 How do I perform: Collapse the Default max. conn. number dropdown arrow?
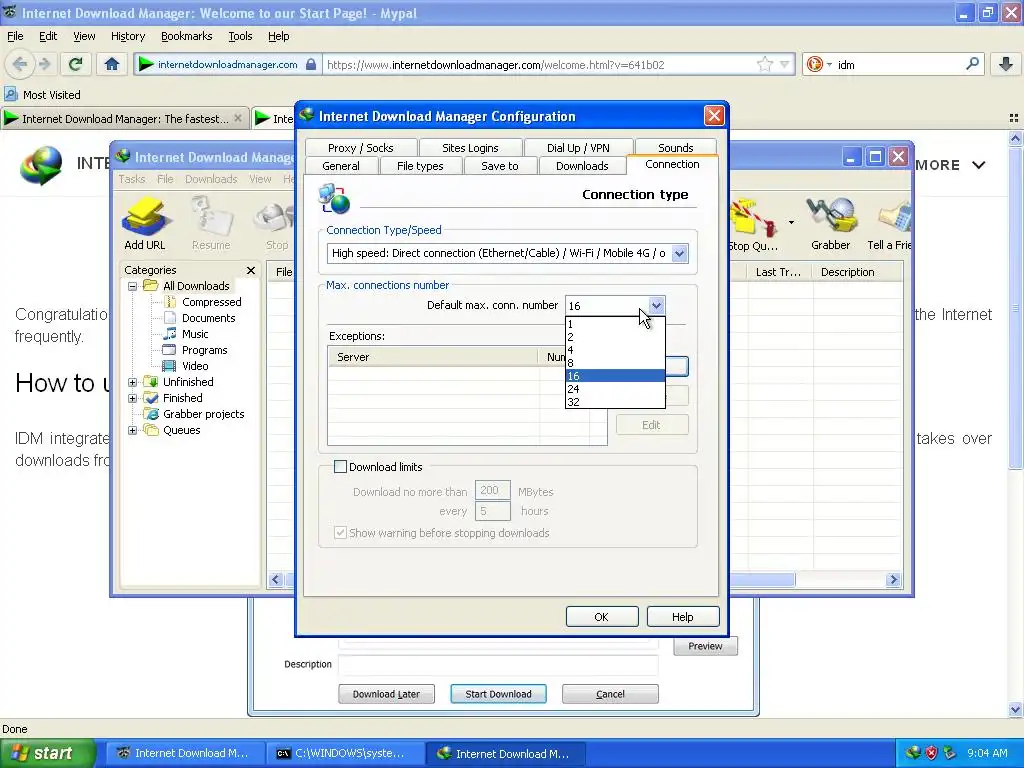point(656,305)
